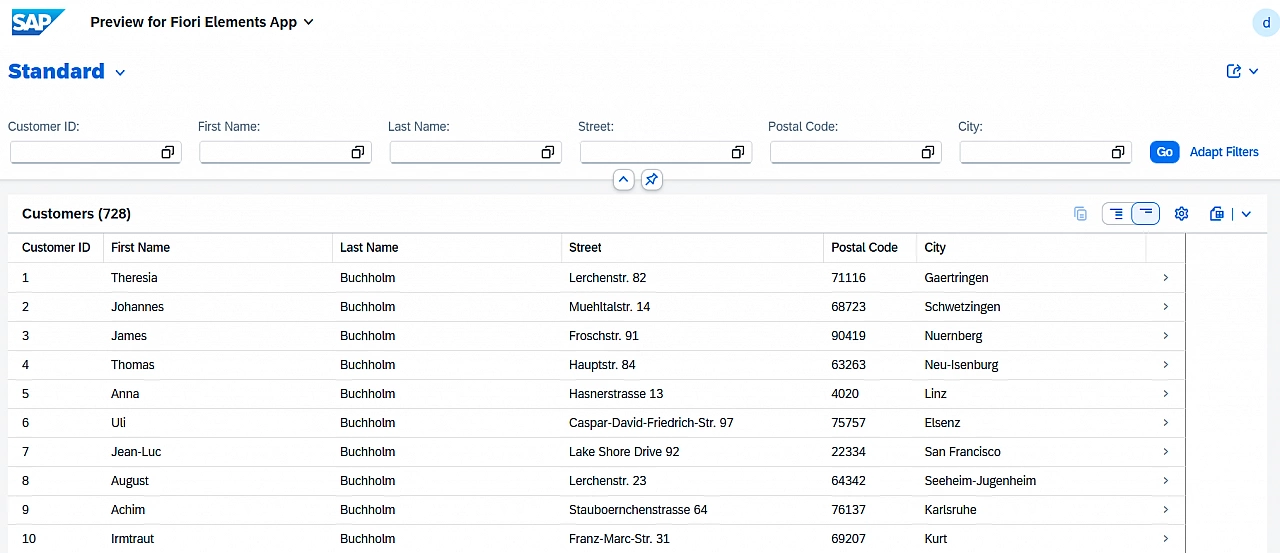This screenshot has height=553, width=1280.
Task: Open table settings gear icon
Action: tap(1181, 213)
